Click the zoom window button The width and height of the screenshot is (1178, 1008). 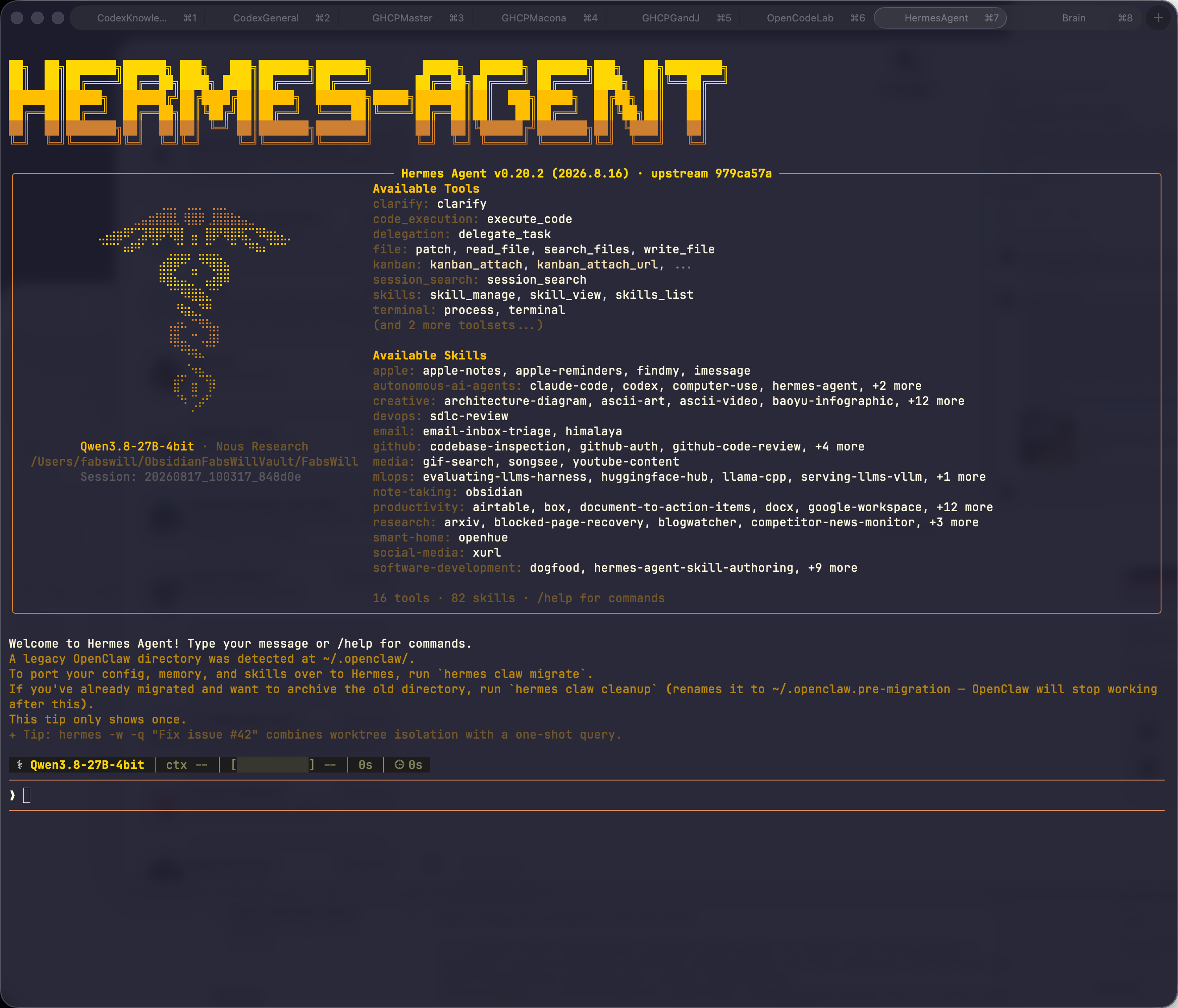tap(58, 18)
